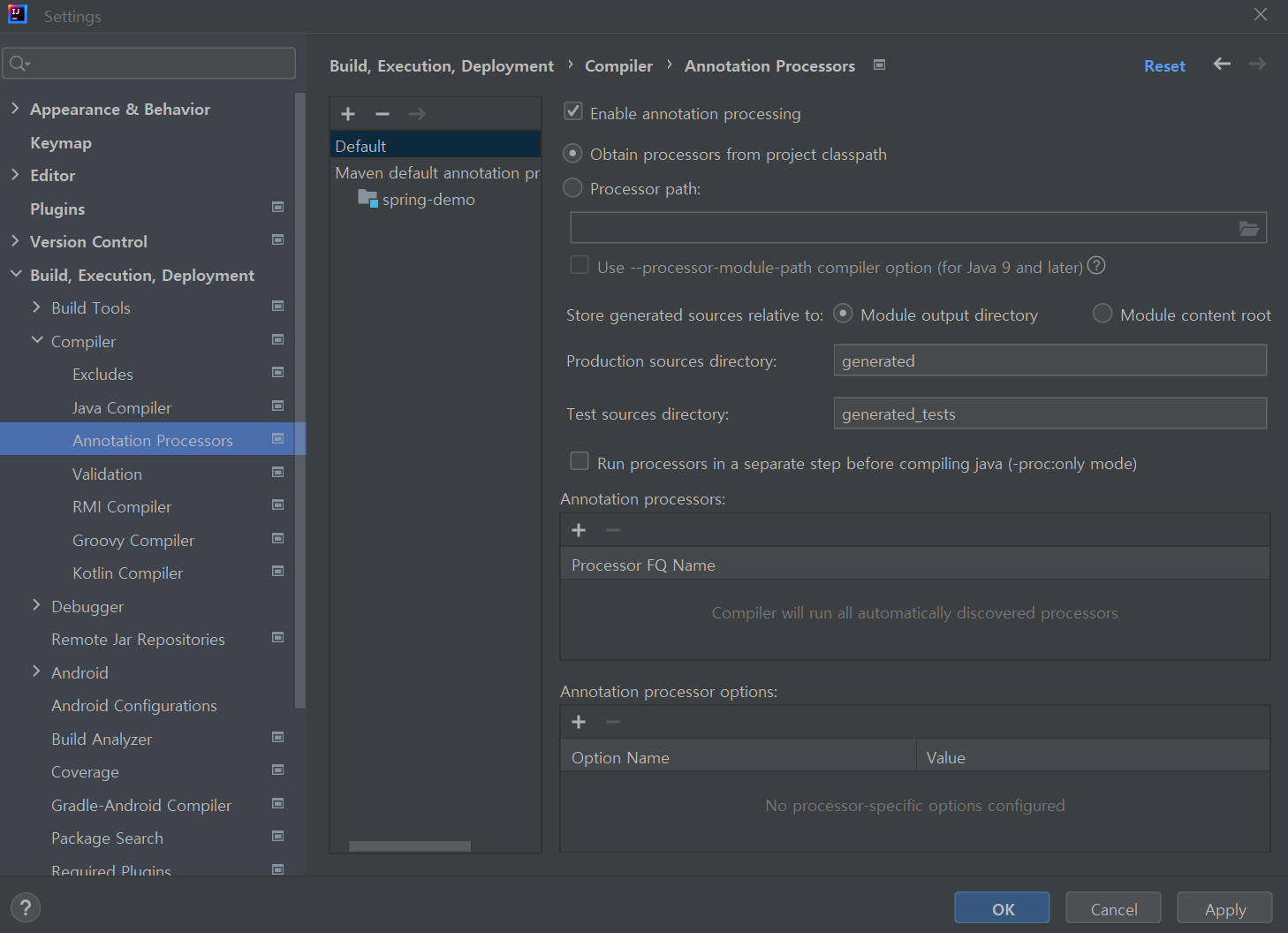Open help for processor-module-path option
Screen dimensions: 1288x933
point(1096,265)
